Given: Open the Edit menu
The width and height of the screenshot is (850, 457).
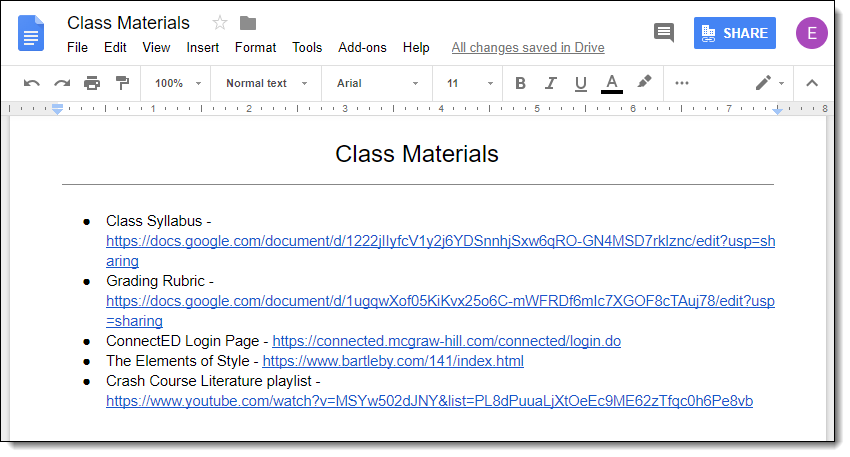Looking at the screenshot, I should pos(115,48).
